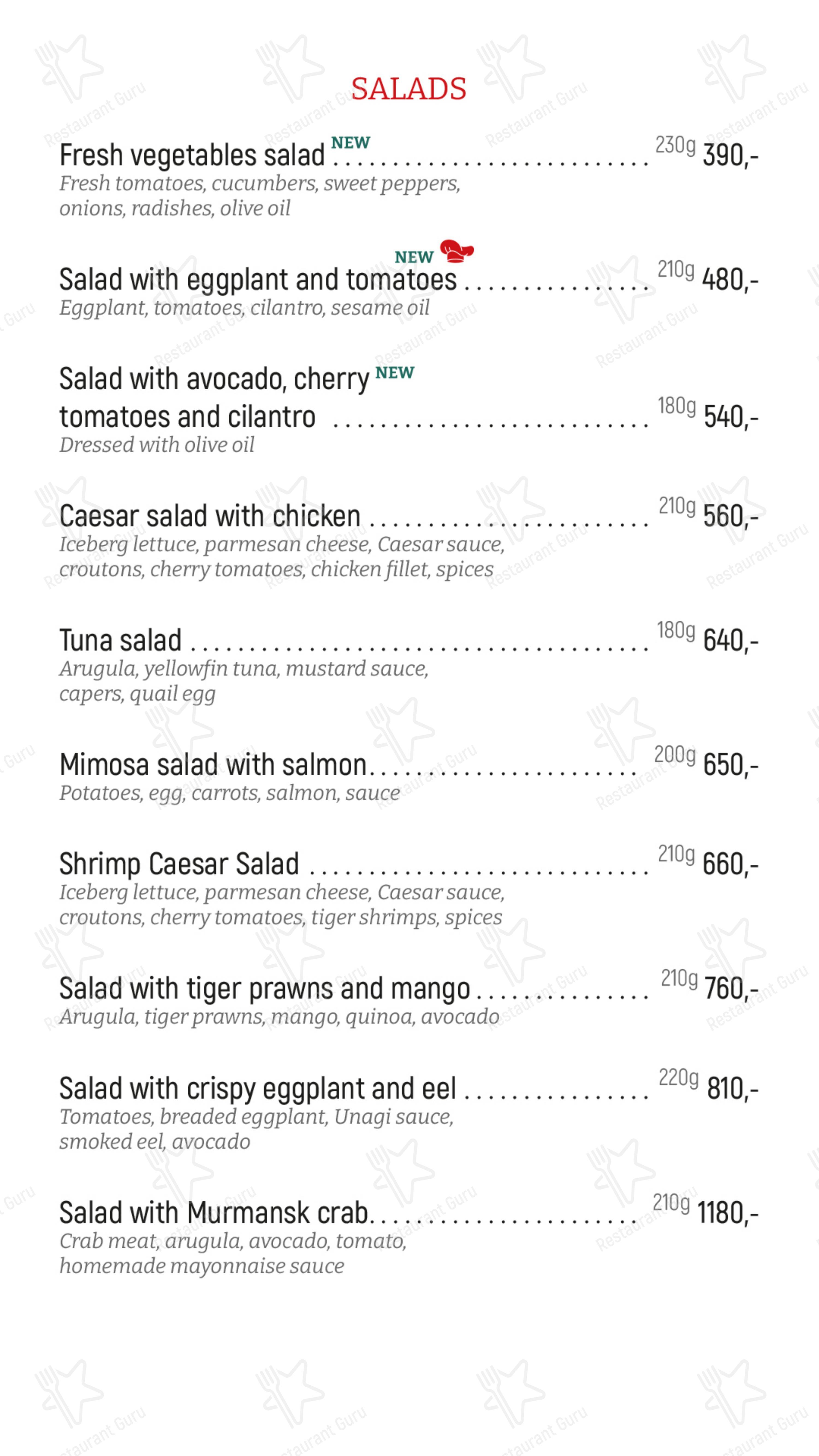Select Fresh vegetables salad title
The width and height of the screenshot is (819, 1456).
(192, 155)
